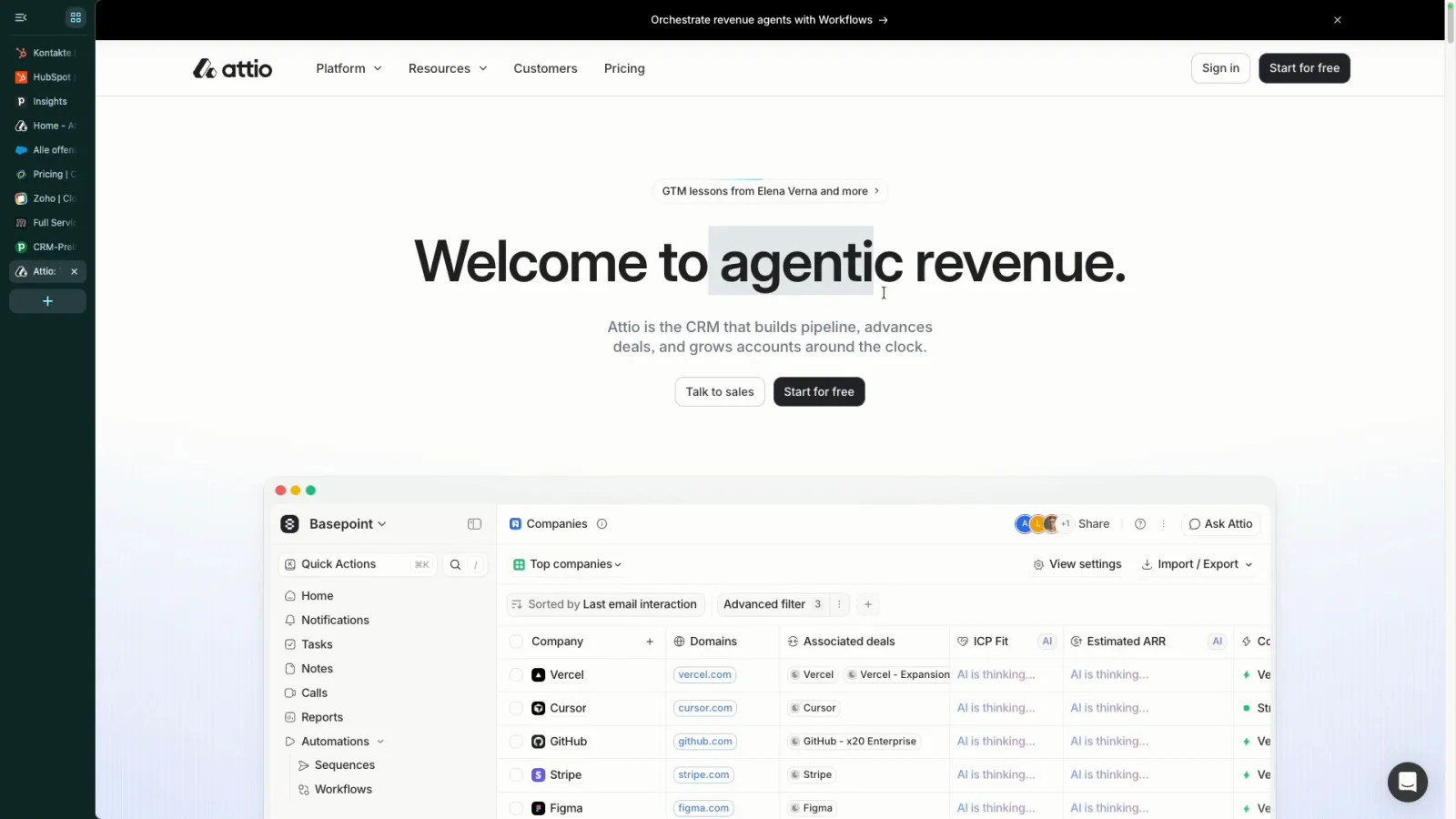The image size is (1456, 819).
Task: Switch to the CRM-Prei sidebar tab
Action: 47,247
